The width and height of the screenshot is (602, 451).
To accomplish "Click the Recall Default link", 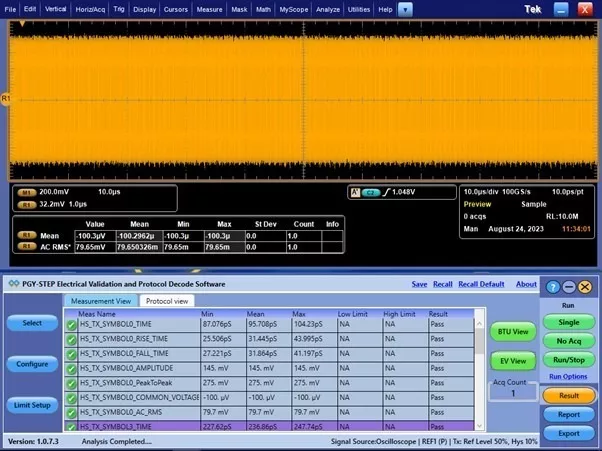I will click(481, 284).
